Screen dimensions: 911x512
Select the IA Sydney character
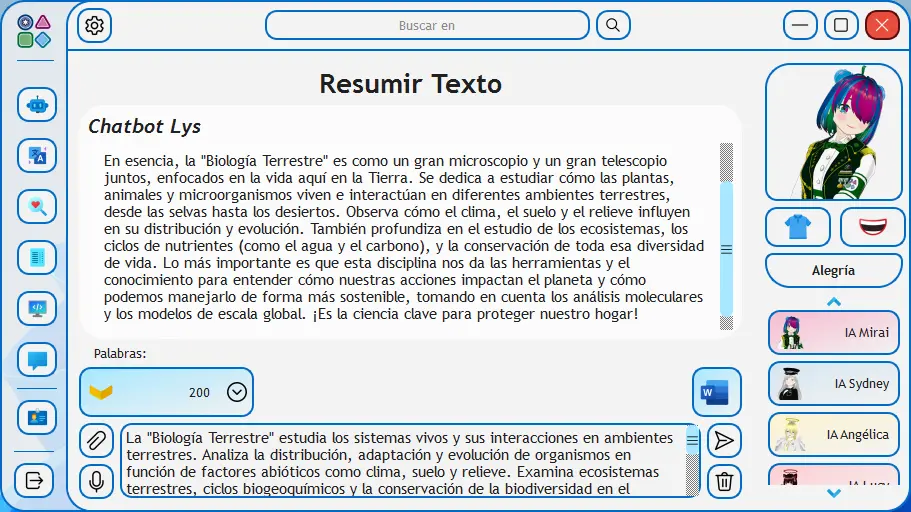834,384
